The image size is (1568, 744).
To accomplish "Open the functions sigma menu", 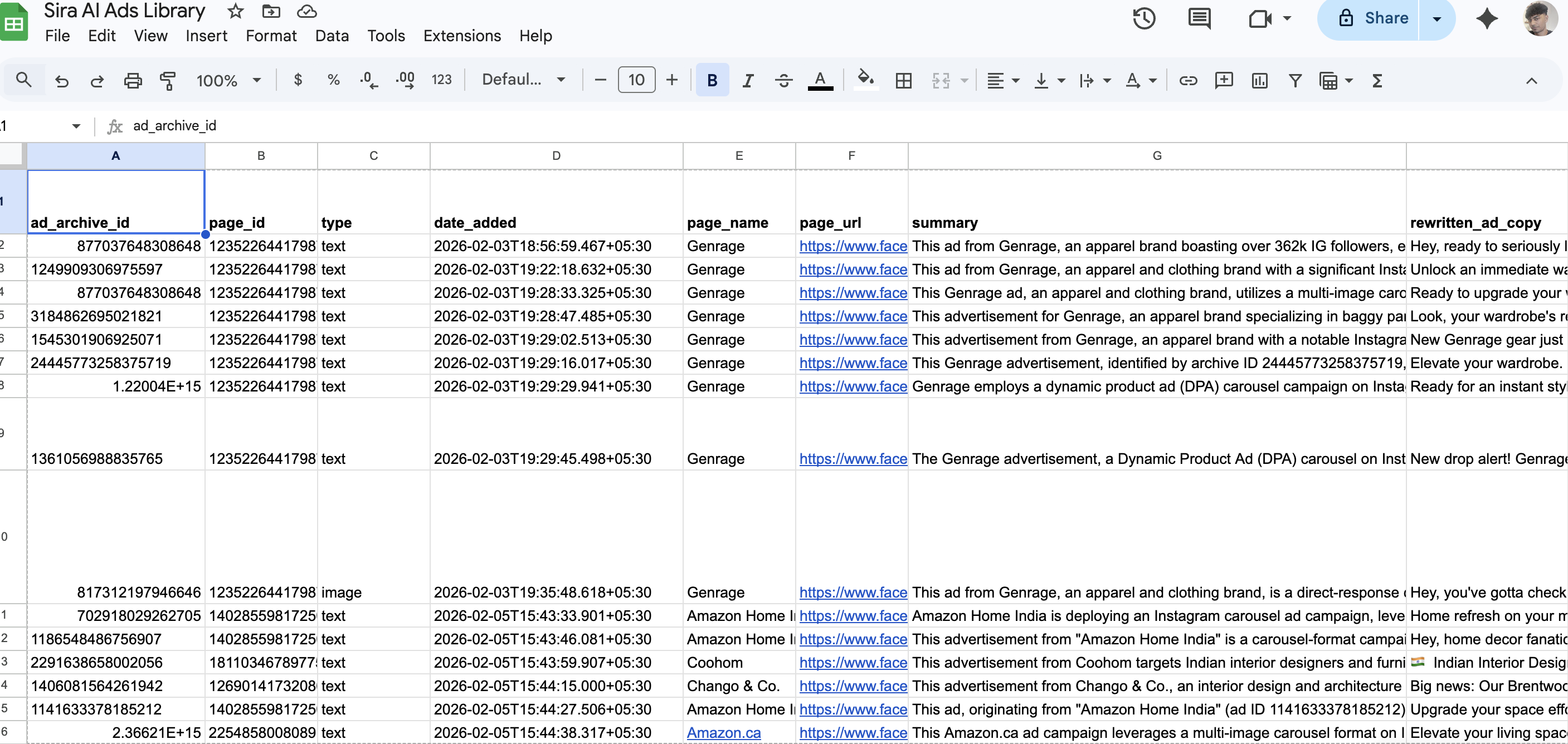I will tap(1377, 80).
